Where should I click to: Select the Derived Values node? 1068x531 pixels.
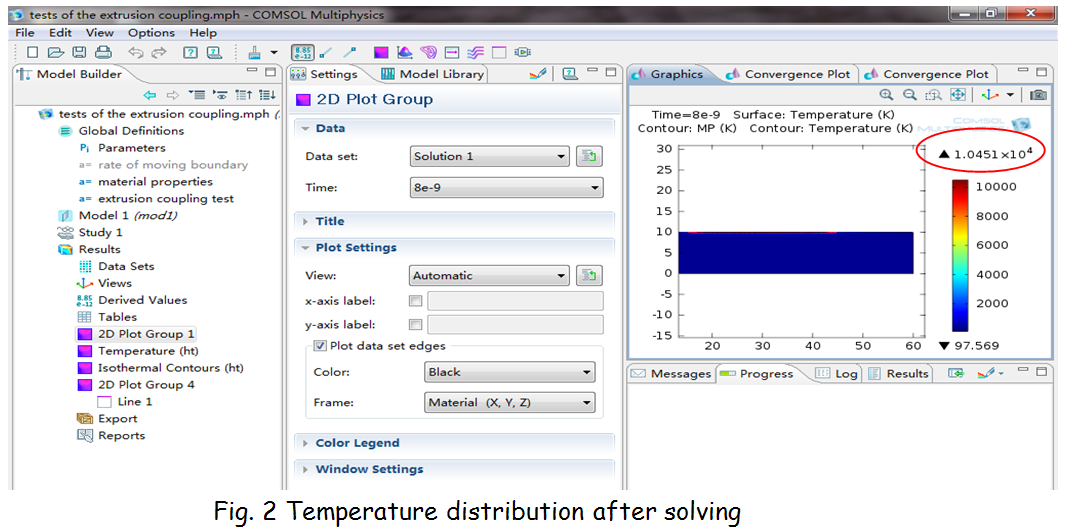[x=142, y=300]
